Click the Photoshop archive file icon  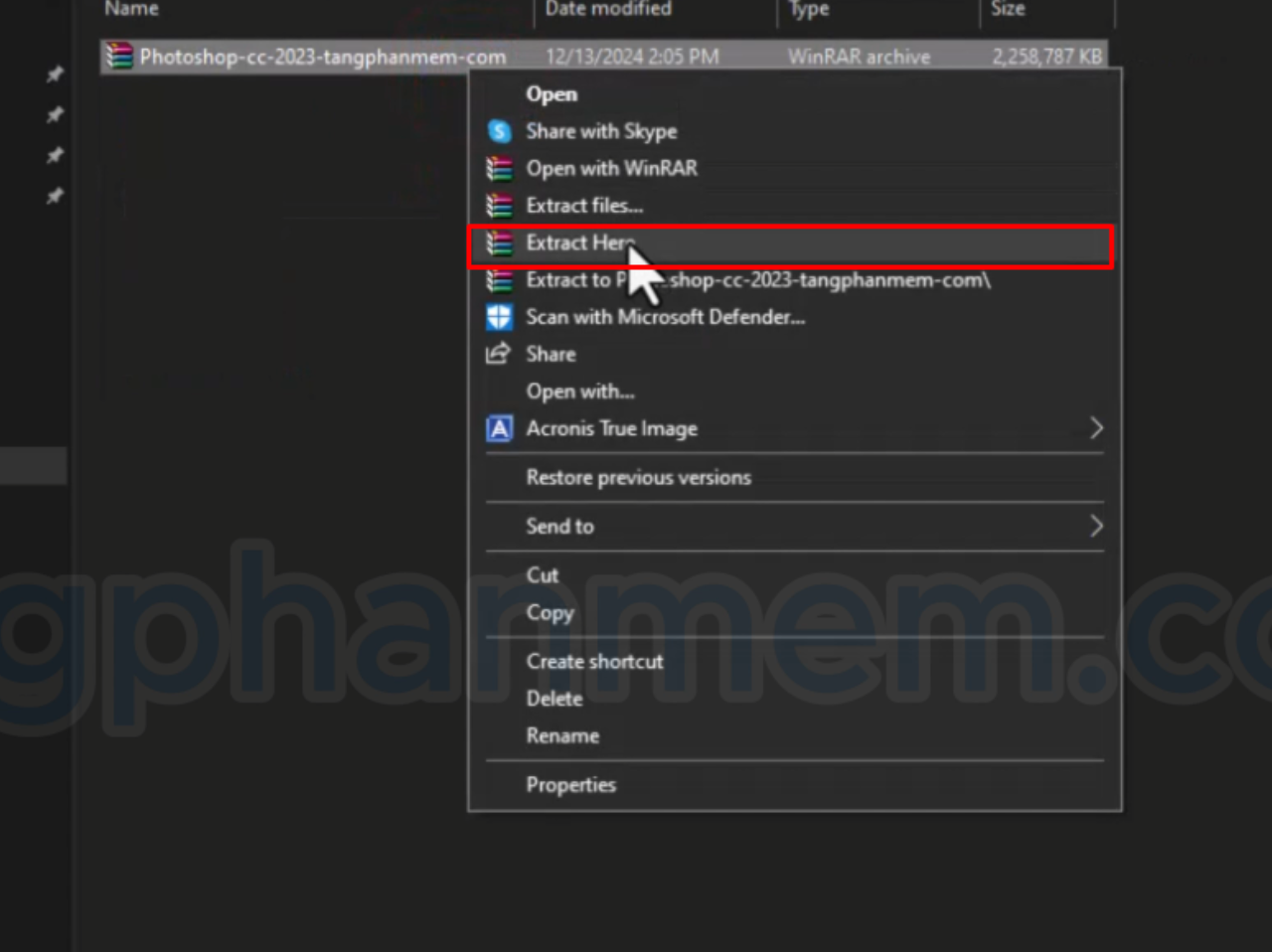point(119,57)
